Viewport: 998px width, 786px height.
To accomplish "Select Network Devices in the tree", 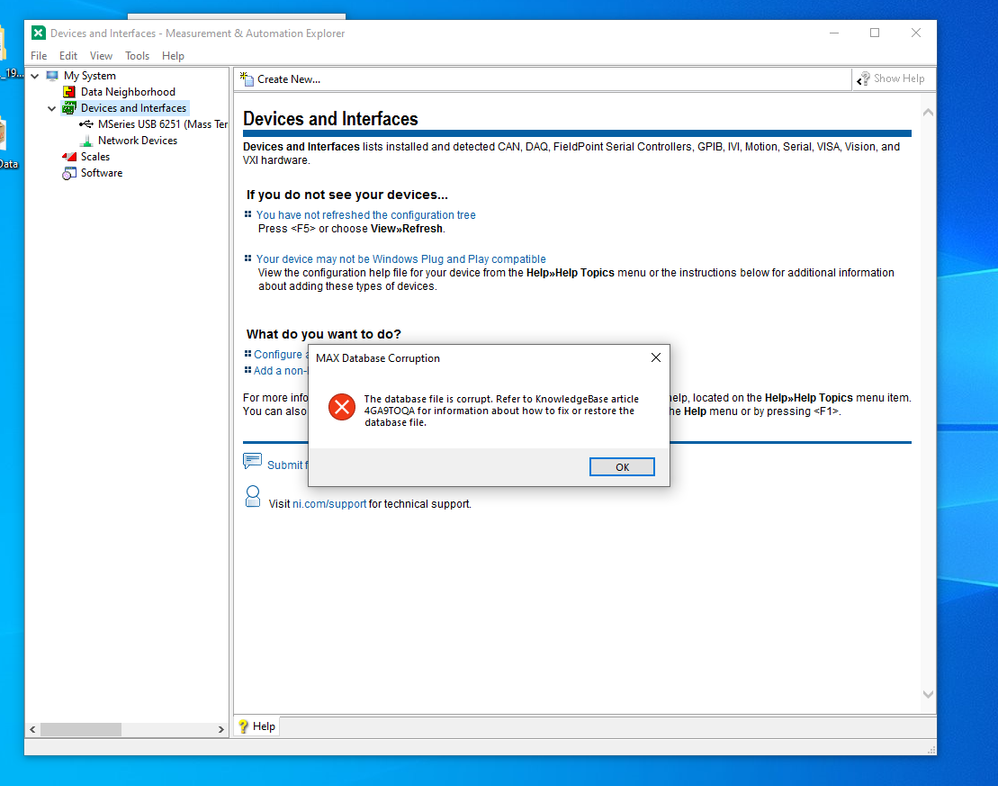I will [x=137, y=141].
